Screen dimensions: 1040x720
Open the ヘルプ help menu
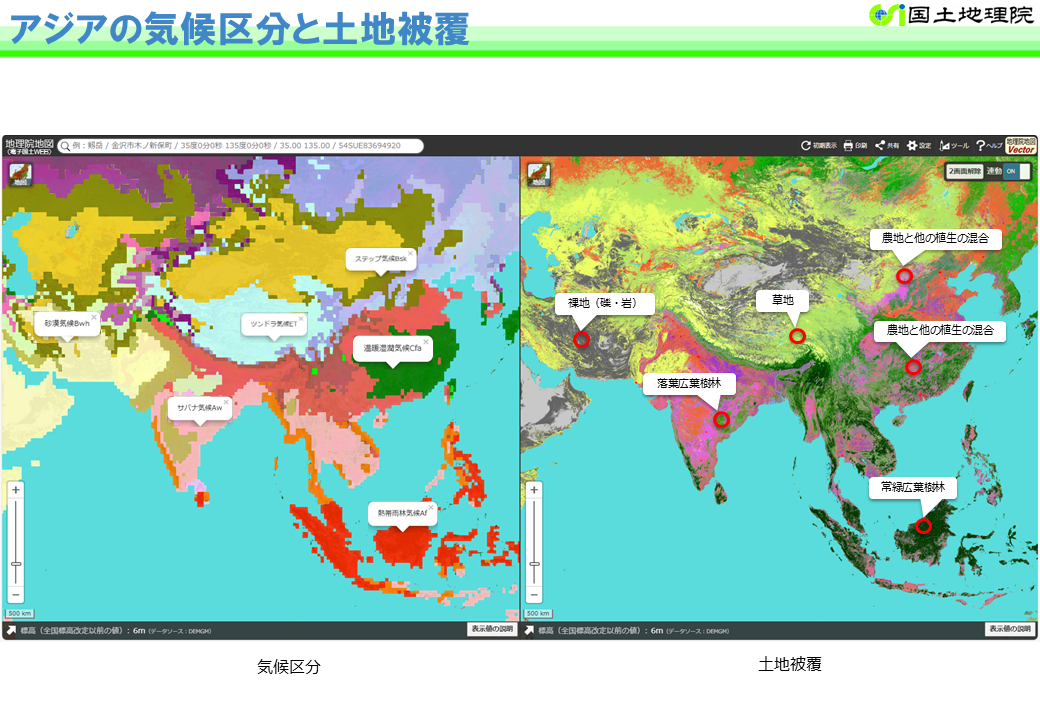pyautogui.click(x=988, y=145)
